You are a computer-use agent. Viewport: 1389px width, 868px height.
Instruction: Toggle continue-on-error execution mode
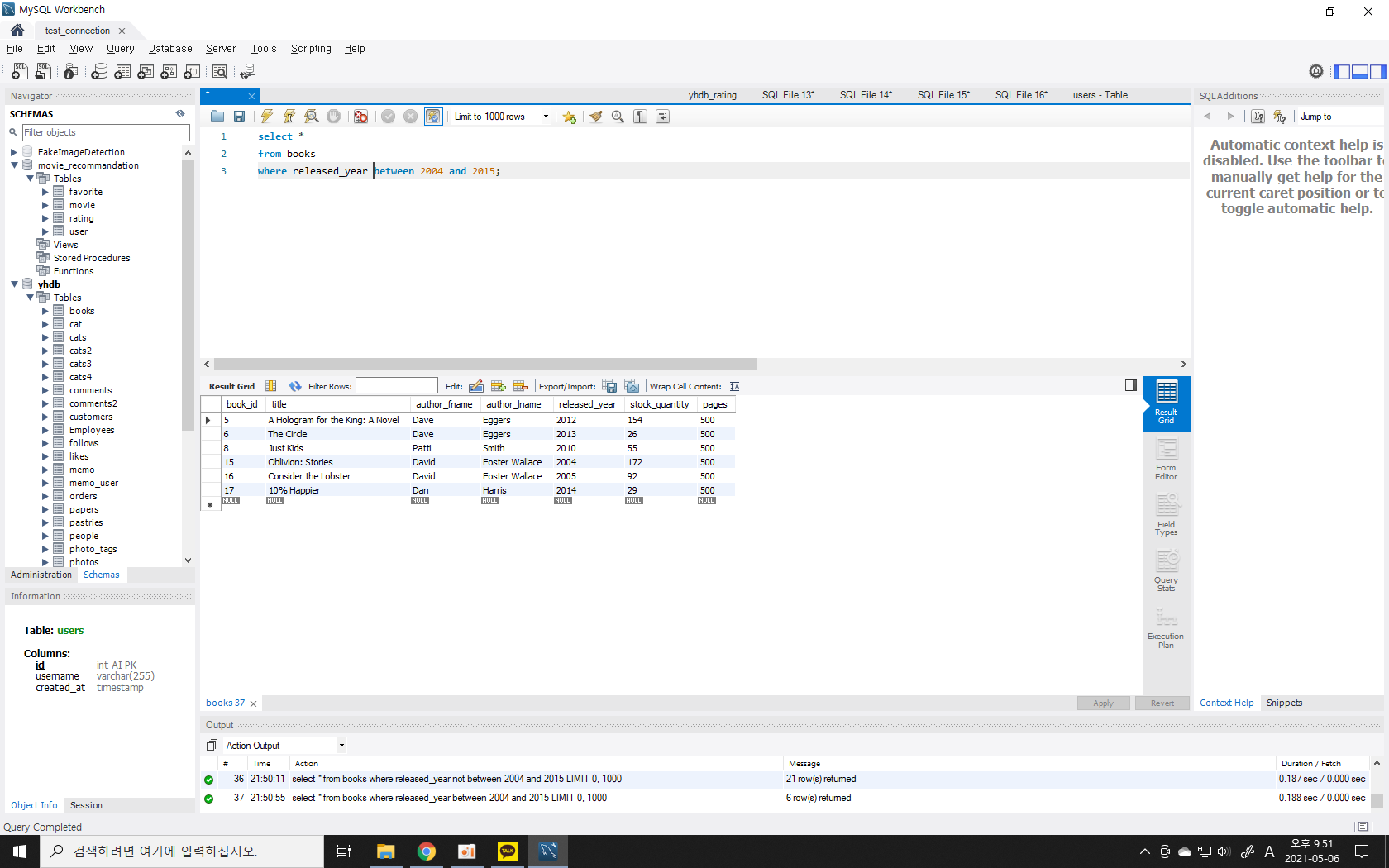(361, 117)
